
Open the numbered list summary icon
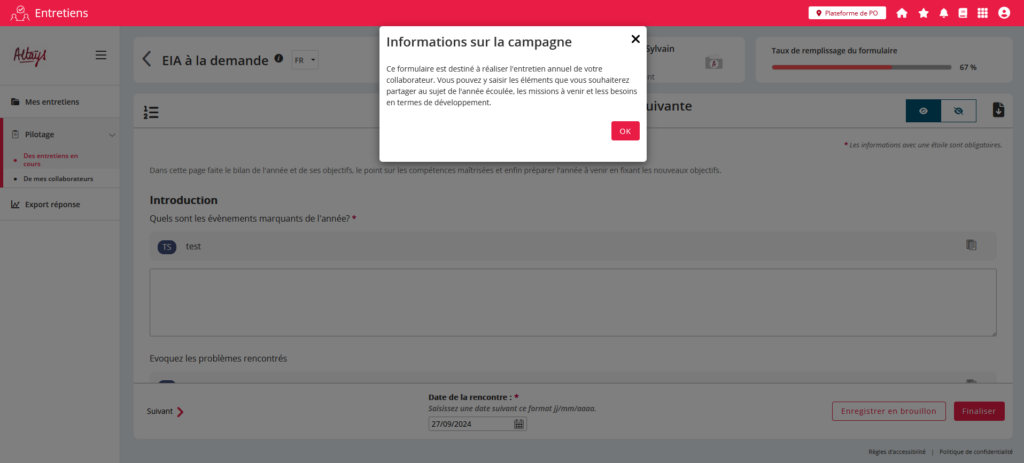click(x=151, y=112)
